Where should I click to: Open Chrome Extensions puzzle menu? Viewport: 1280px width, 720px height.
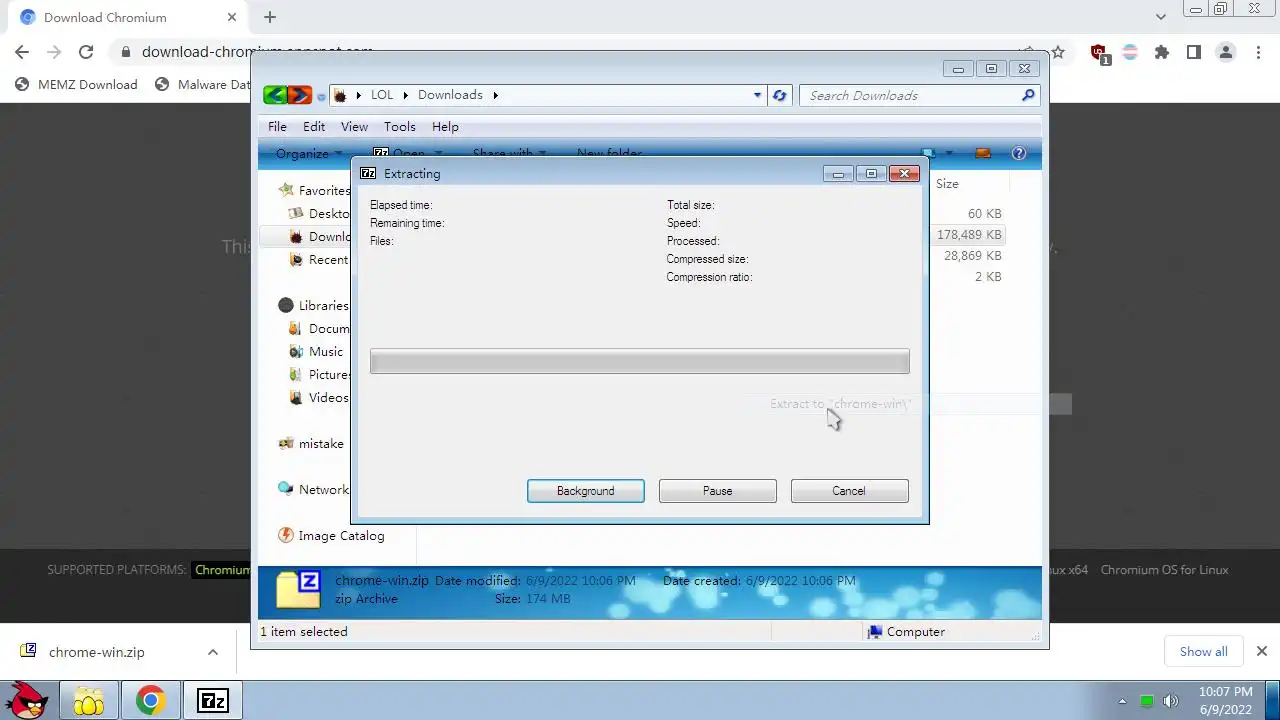tap(1161, 52)
